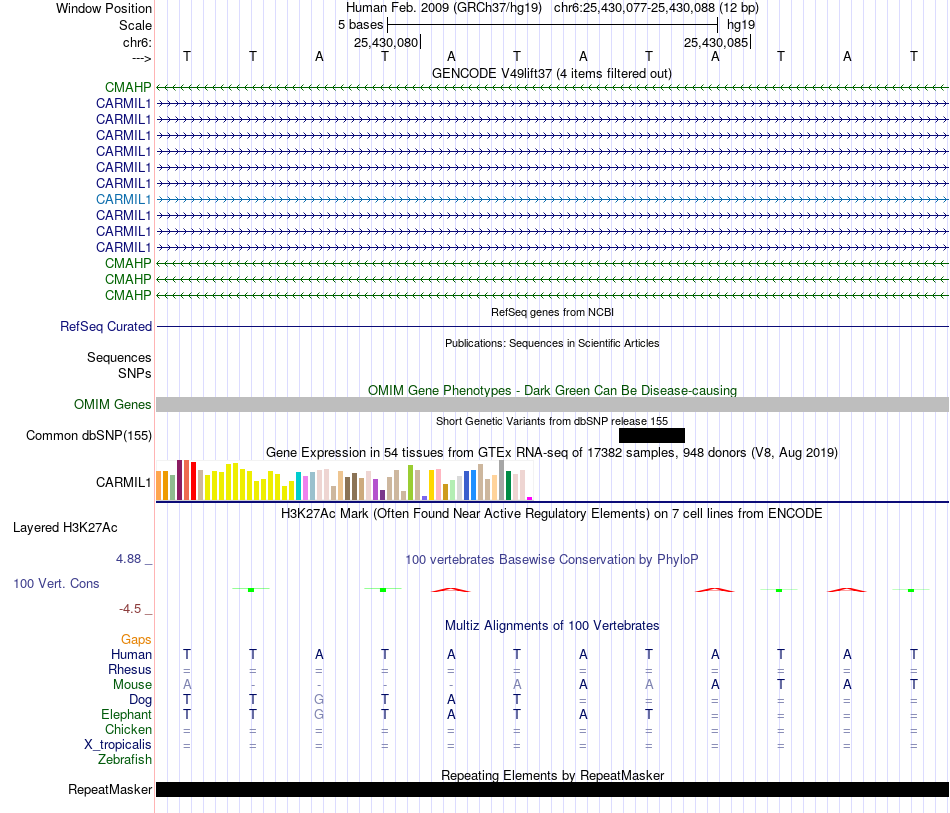This screenshot has height=813, width=950.
Task: Select the 'Elephant' alignment row label
Action: click(x=127, y=715)
